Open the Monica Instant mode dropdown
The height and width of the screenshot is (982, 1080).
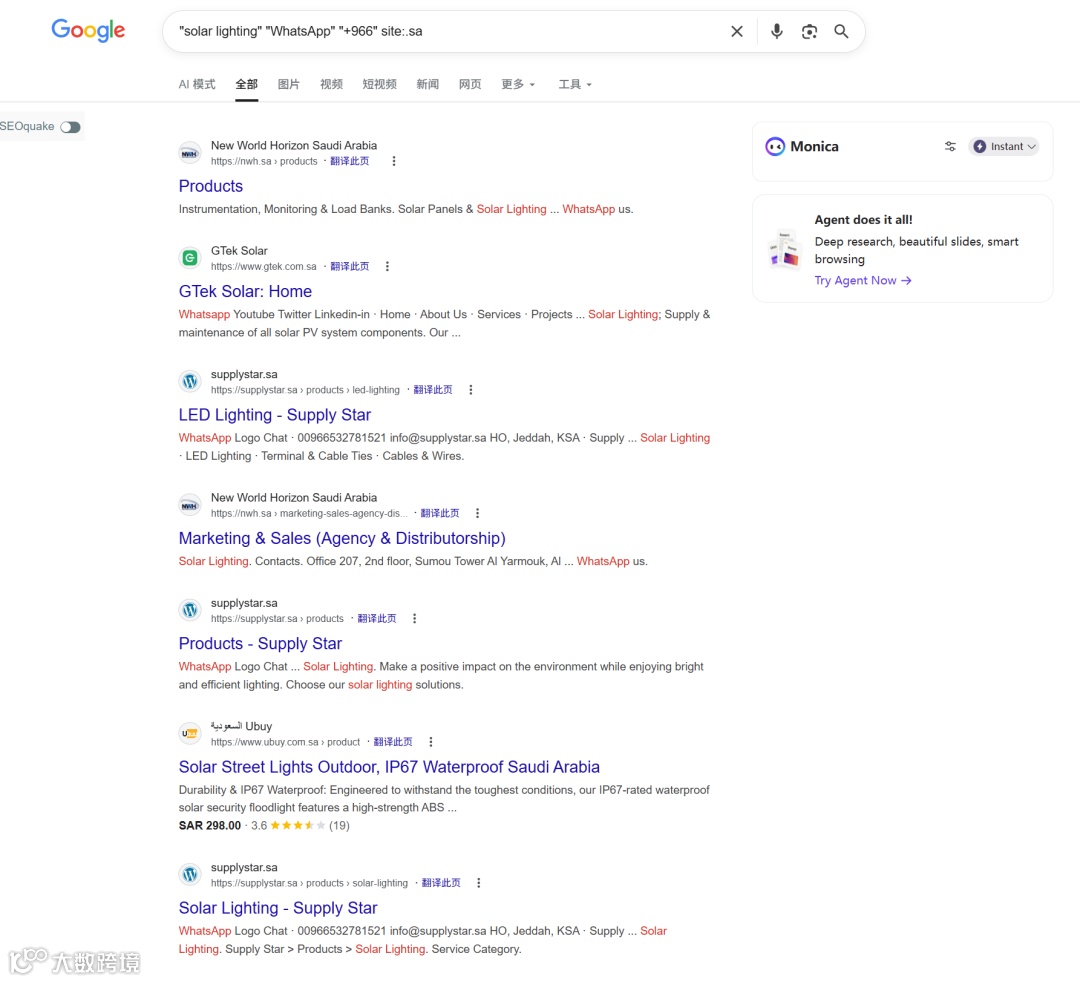point(1004,146)
